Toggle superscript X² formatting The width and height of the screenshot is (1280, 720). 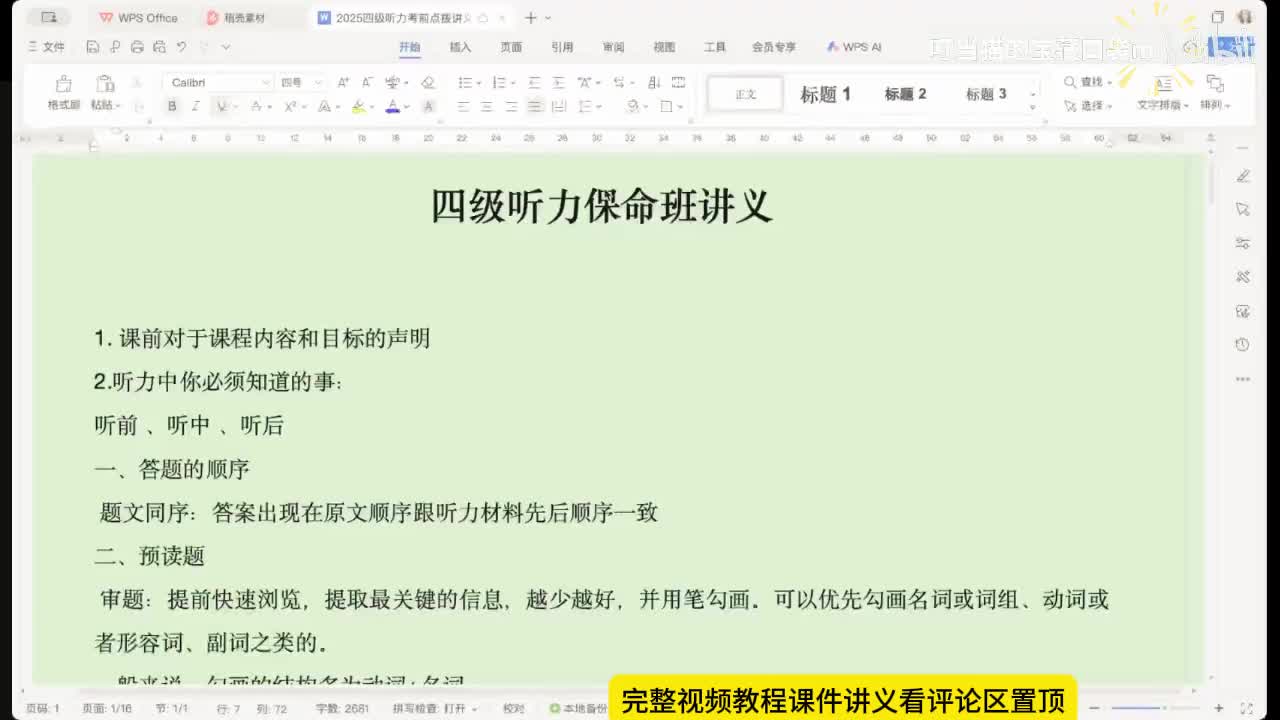[289, 106]
